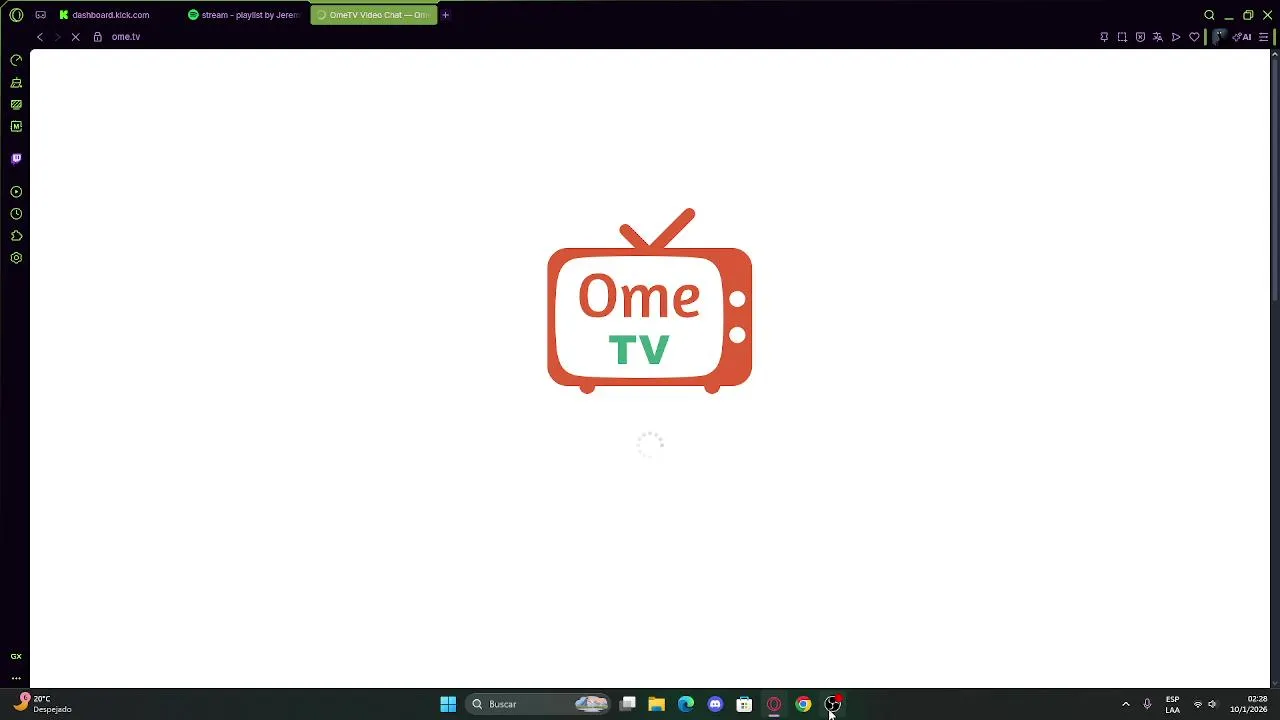Open volume speaker tray icon

coord(1212,704)
